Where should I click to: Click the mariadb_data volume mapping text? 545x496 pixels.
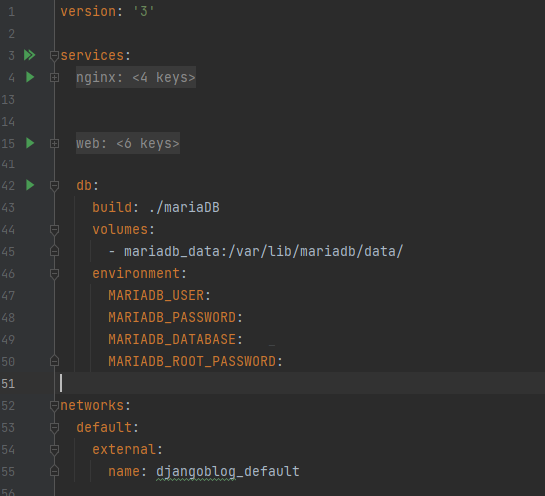[x=264, y=251]
